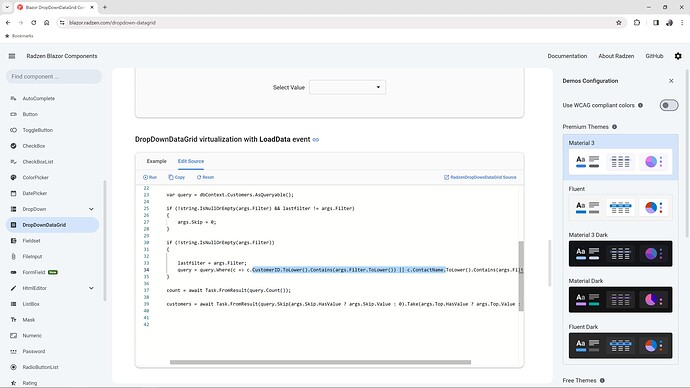The image size is (690, 388).
Task: Open the hamburger navigation menu
Action: pyautogui.click(x=12, y=56)
